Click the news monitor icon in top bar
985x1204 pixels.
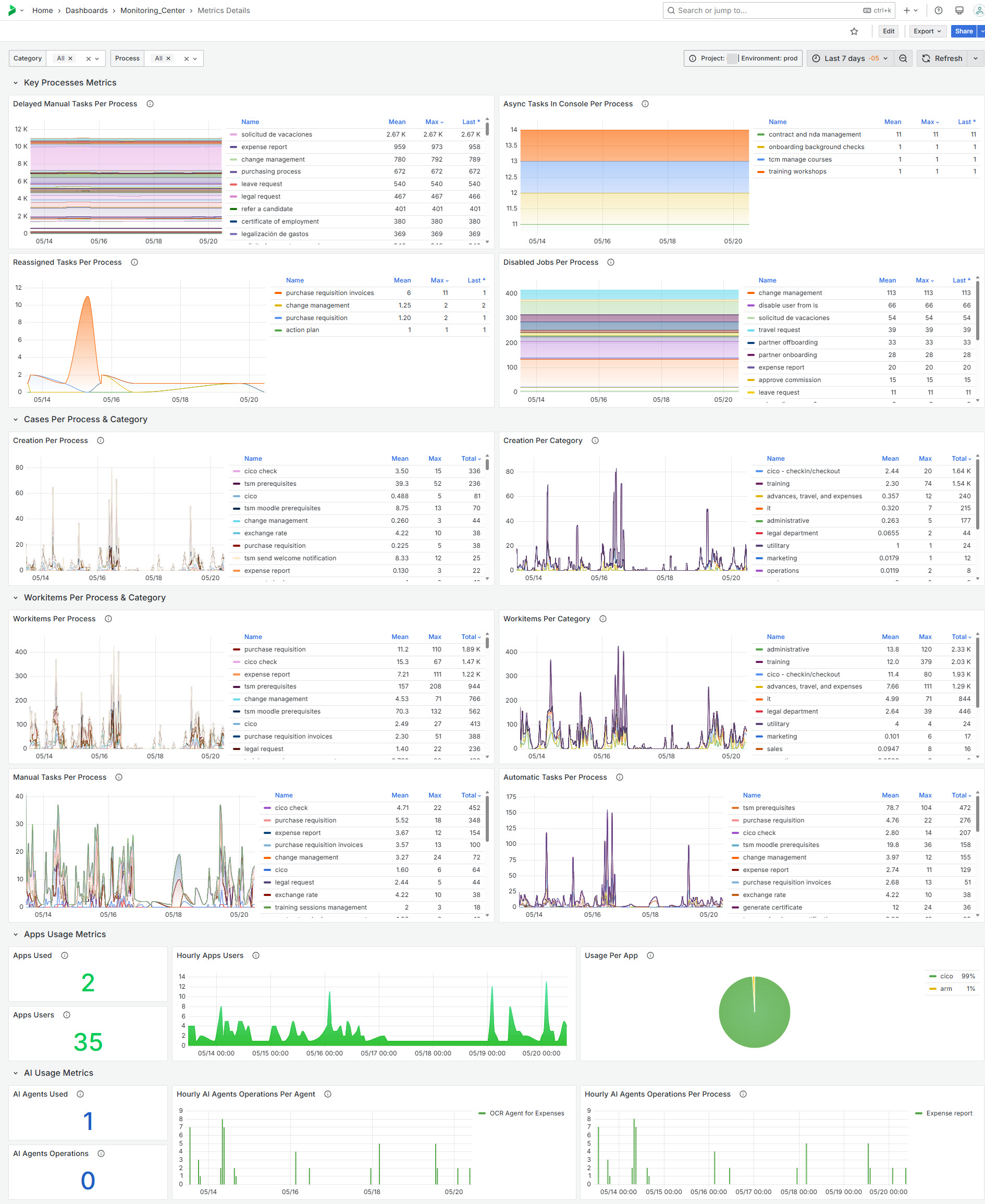959,10
